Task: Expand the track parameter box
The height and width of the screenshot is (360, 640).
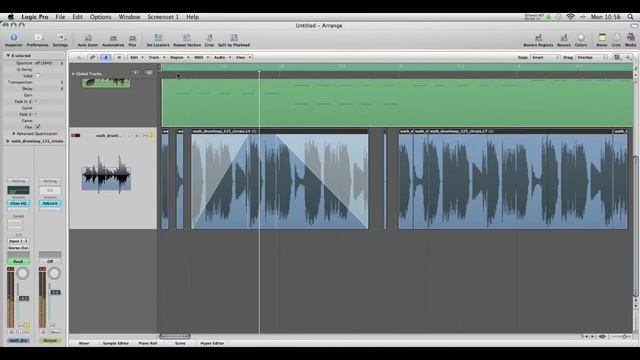Action: point(8,141)
